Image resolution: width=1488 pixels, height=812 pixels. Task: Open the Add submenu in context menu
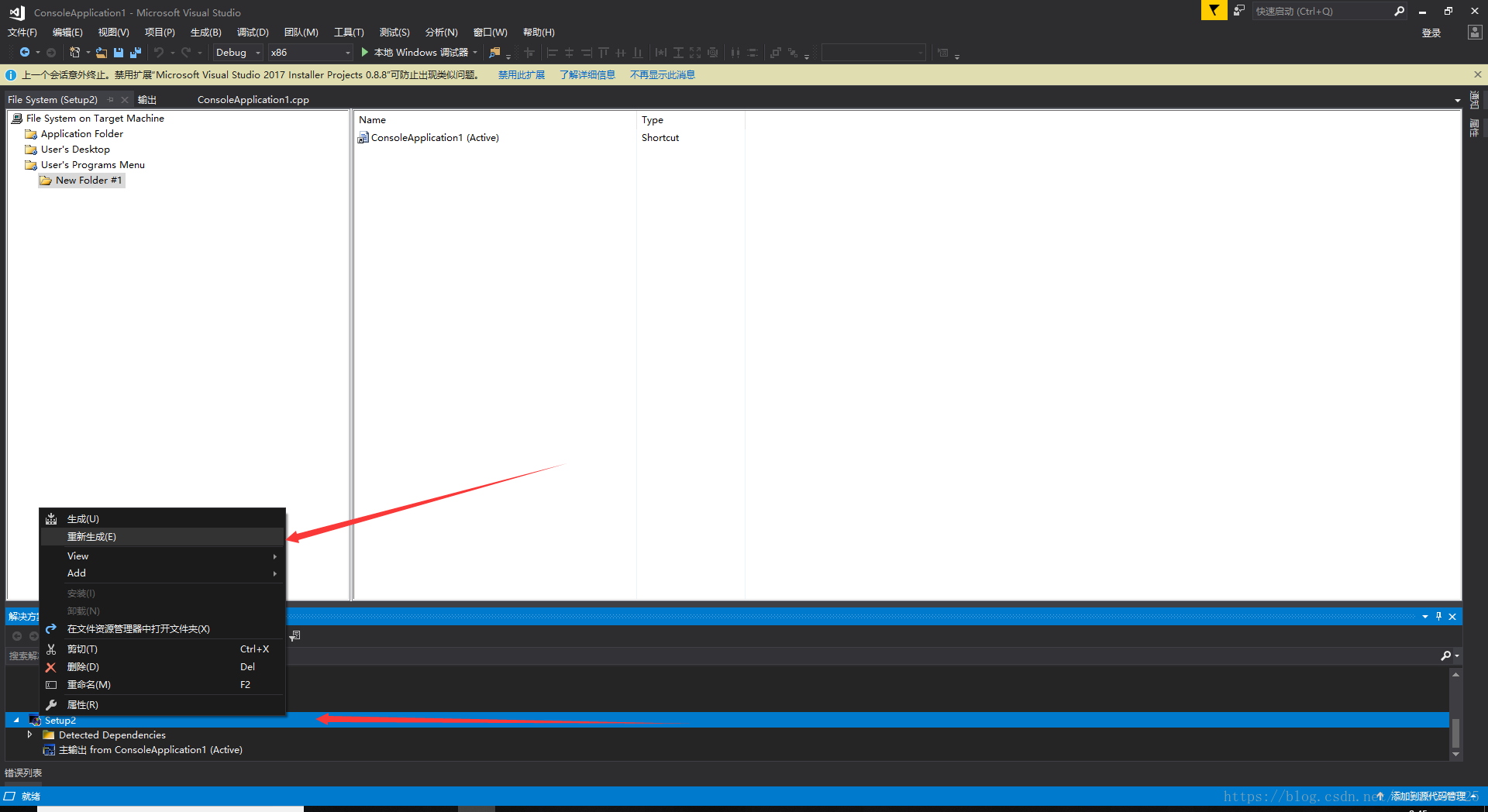[163, 573]
